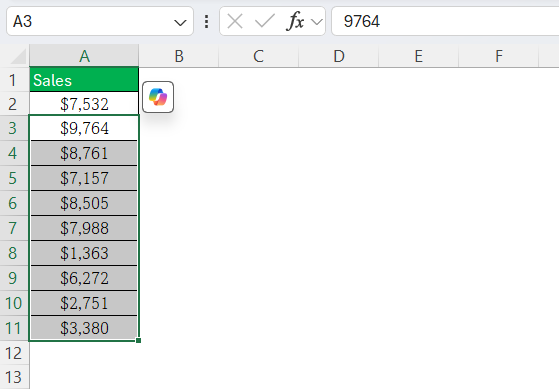The height and width of the screenshot is (389, 559).
Task: Confirm the entry with the checkmark icon
Action: coord(265,21)
